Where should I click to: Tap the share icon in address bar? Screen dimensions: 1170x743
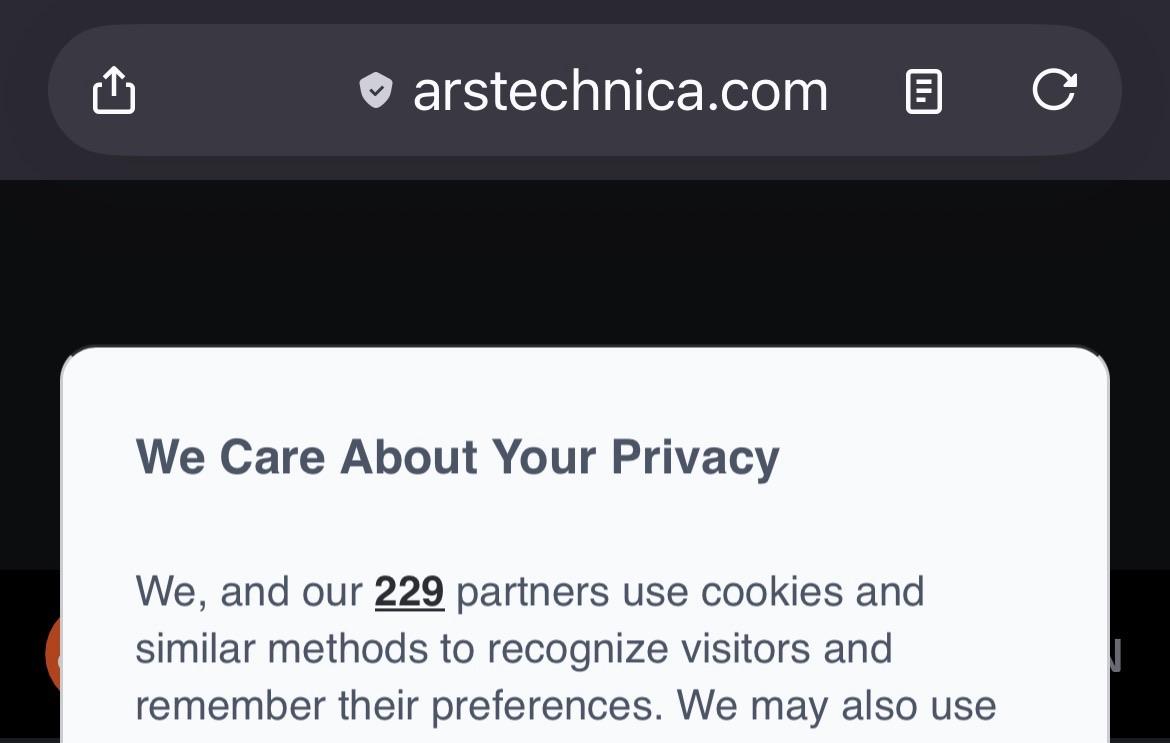pyautogui.click(x=114, y=90)
